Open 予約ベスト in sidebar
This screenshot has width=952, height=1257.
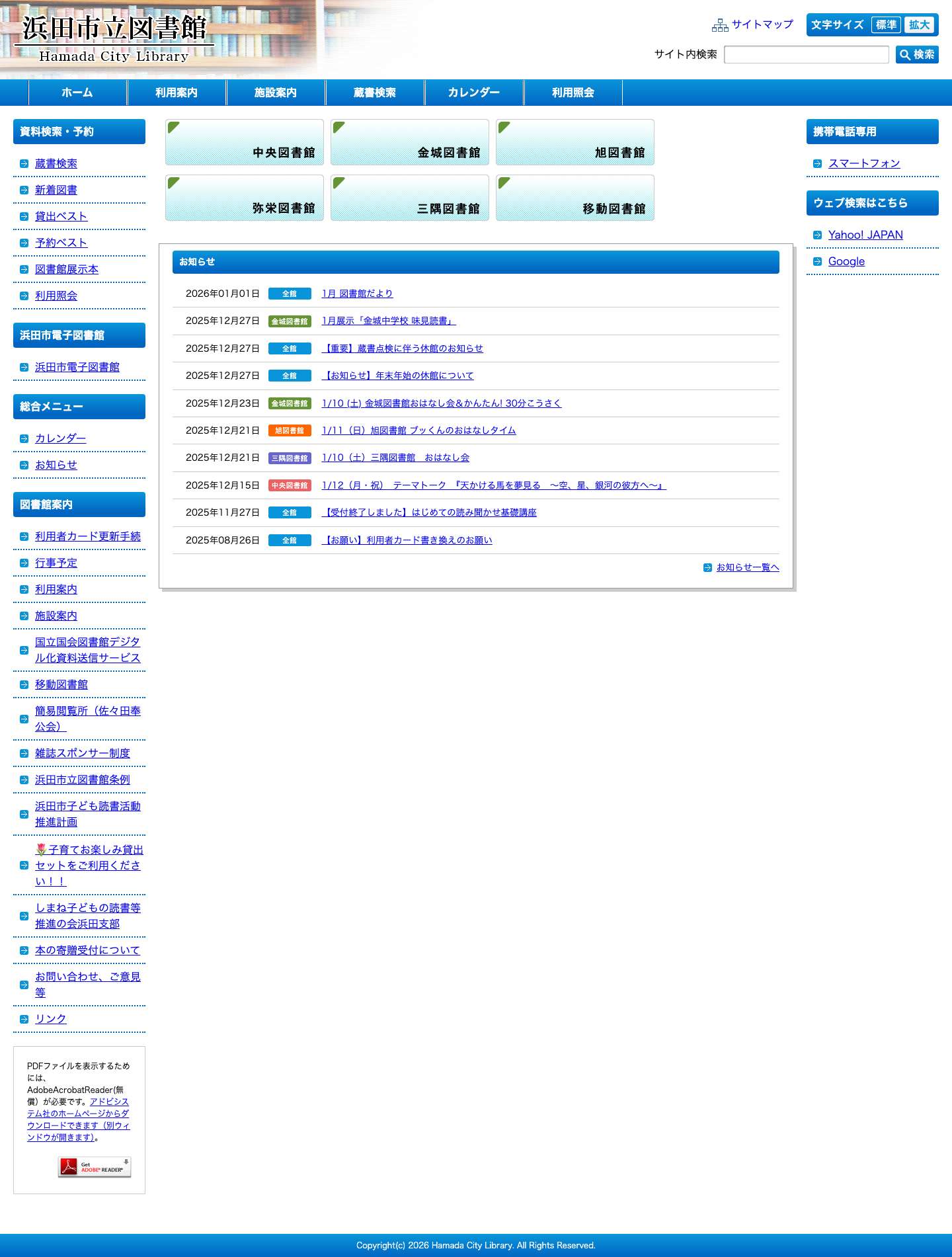tap(61, 243)
